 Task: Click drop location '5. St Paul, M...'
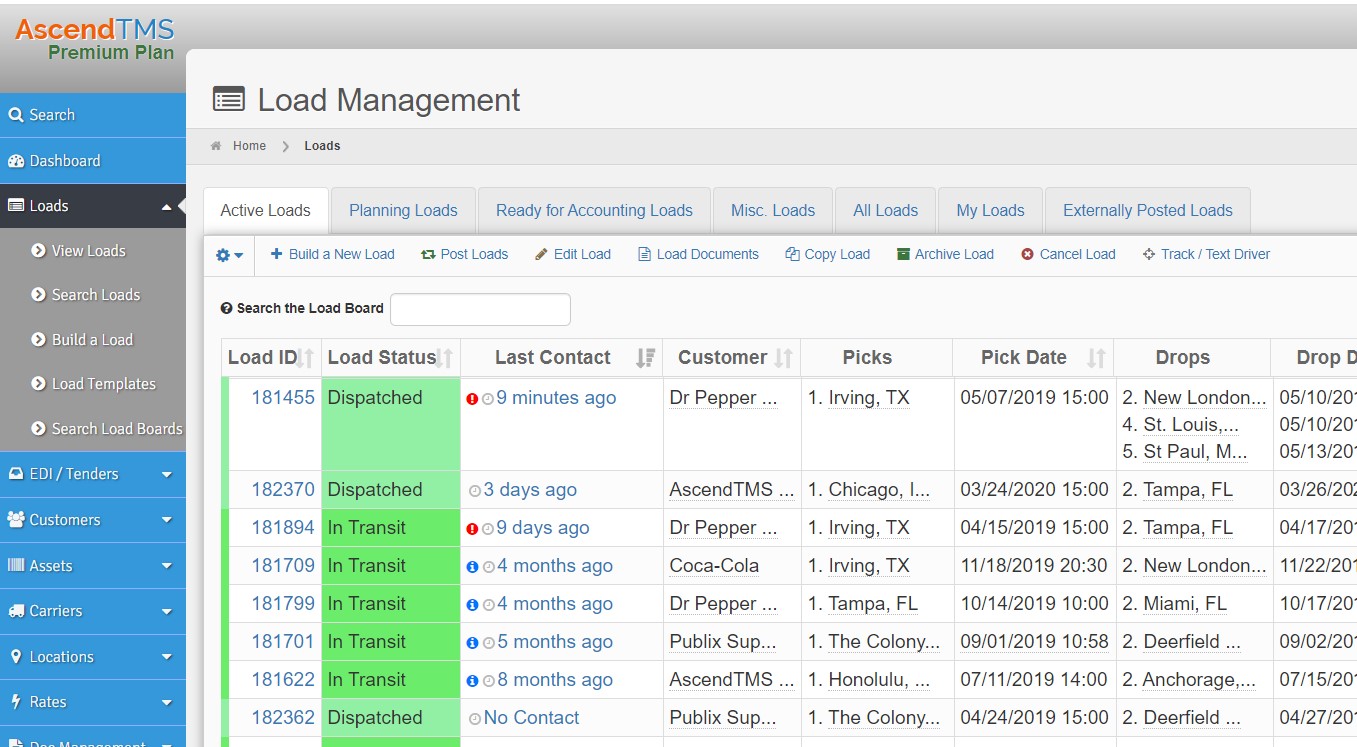click(1185, 452)
